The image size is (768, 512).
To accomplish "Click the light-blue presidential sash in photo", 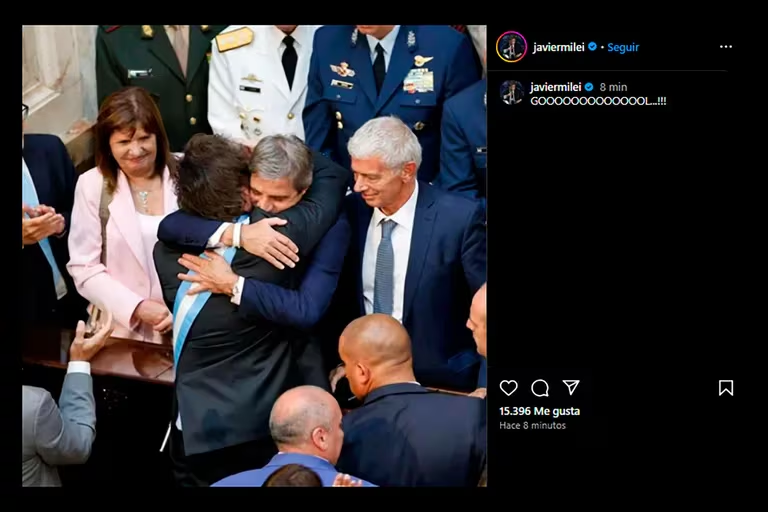I will pos(201,294).
